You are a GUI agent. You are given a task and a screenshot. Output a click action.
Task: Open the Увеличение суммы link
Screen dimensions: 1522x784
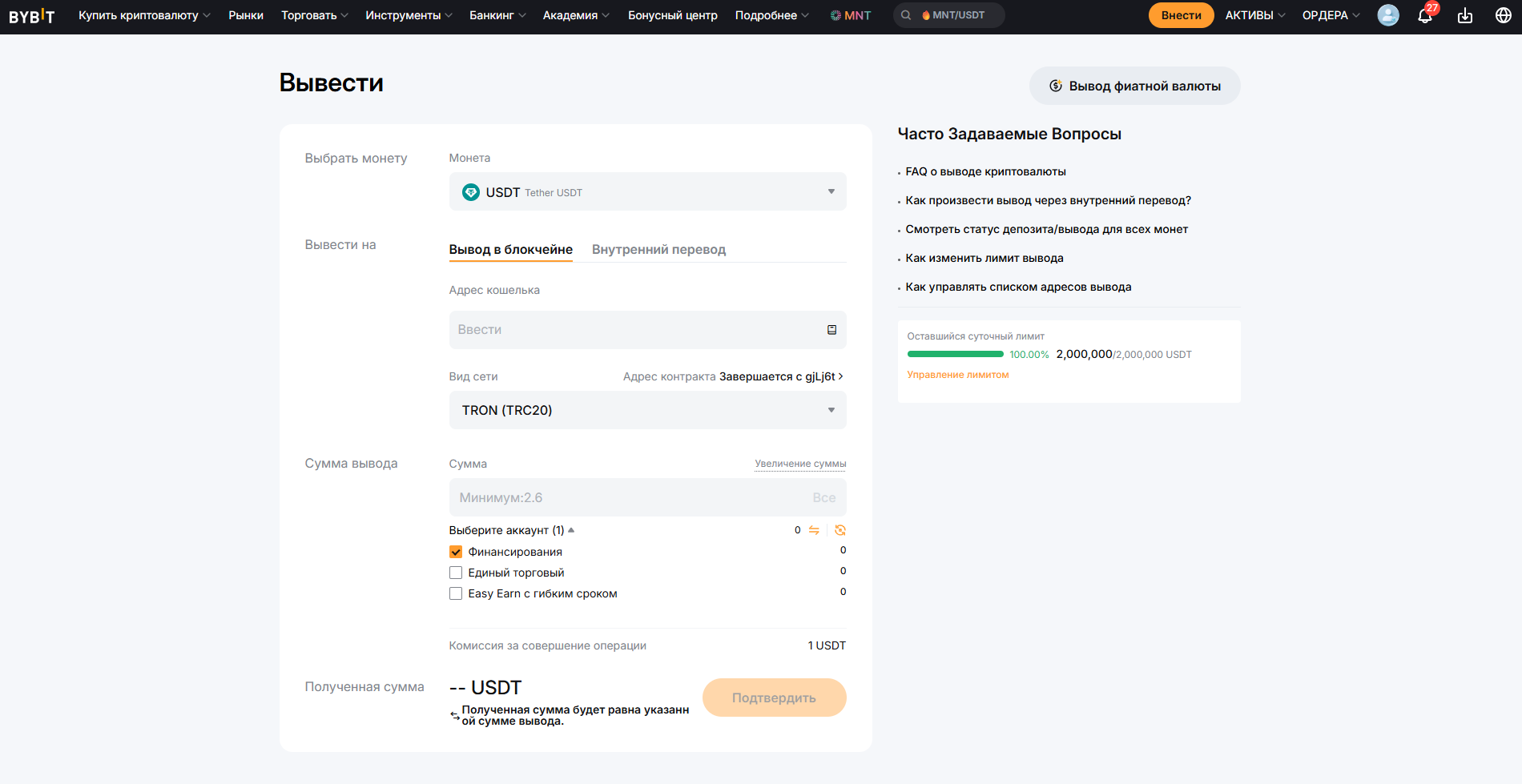[800, 464]
